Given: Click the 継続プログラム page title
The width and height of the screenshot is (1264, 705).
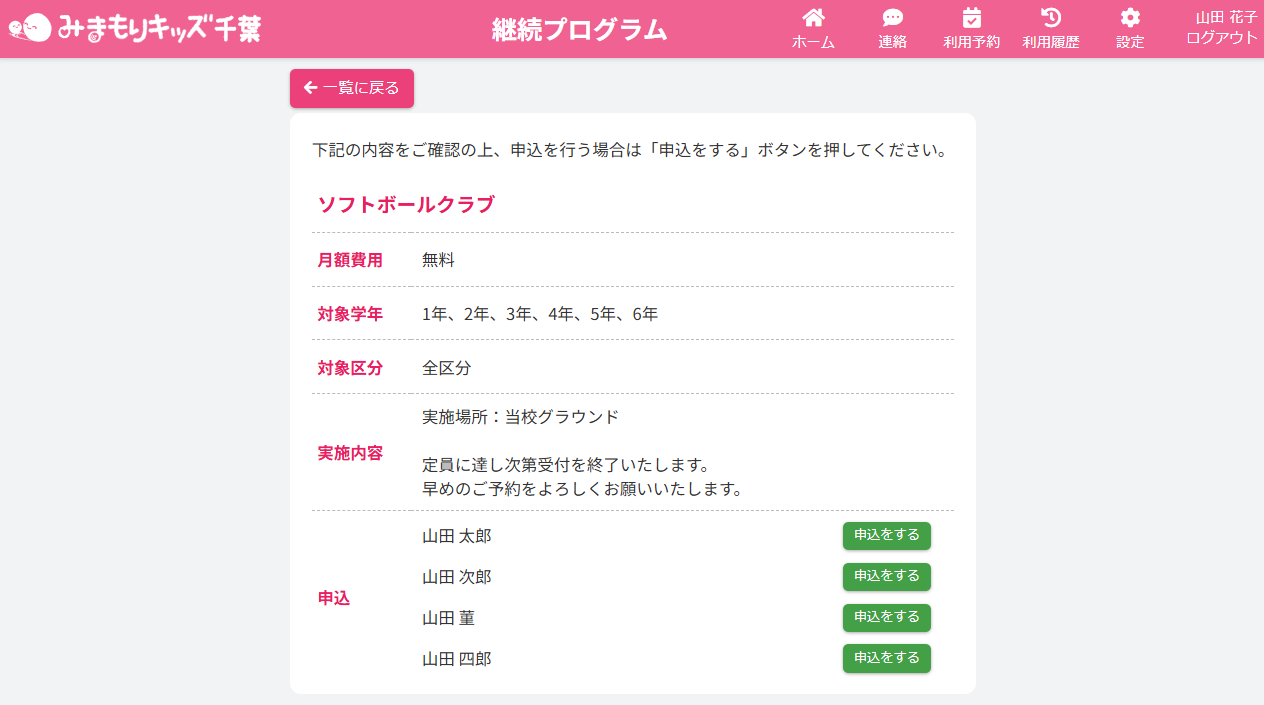Looking at the screenshot, I should tap(579, 30).
